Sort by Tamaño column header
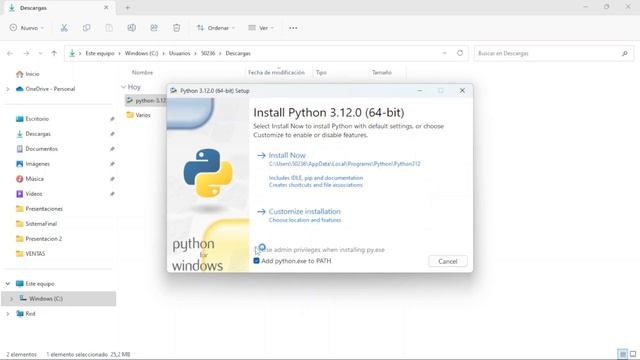The height and width of the screenshot is (360, 640). click(x=382, y=72)
